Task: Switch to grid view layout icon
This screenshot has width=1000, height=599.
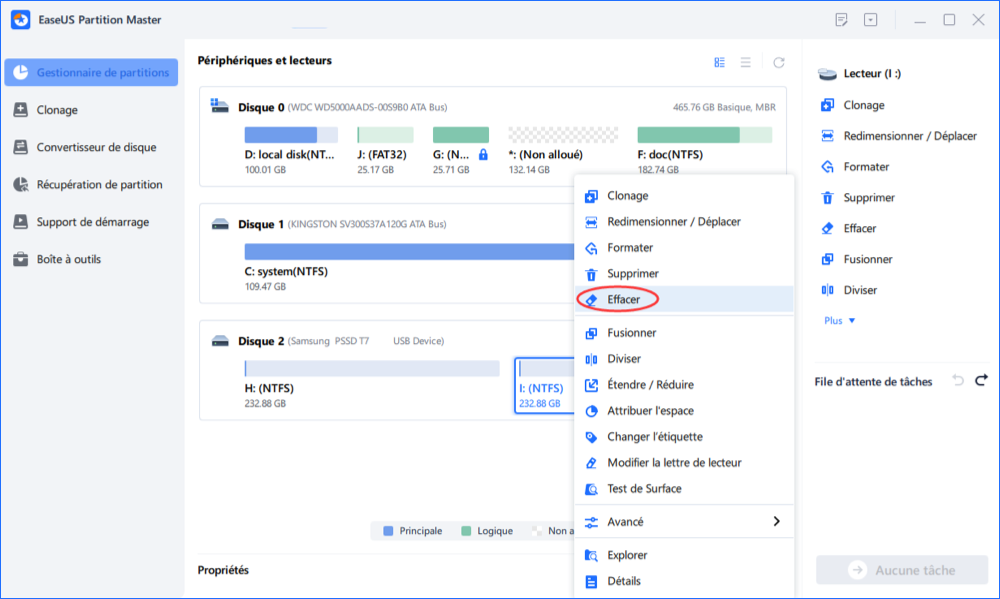Action: tap(719, 62)
